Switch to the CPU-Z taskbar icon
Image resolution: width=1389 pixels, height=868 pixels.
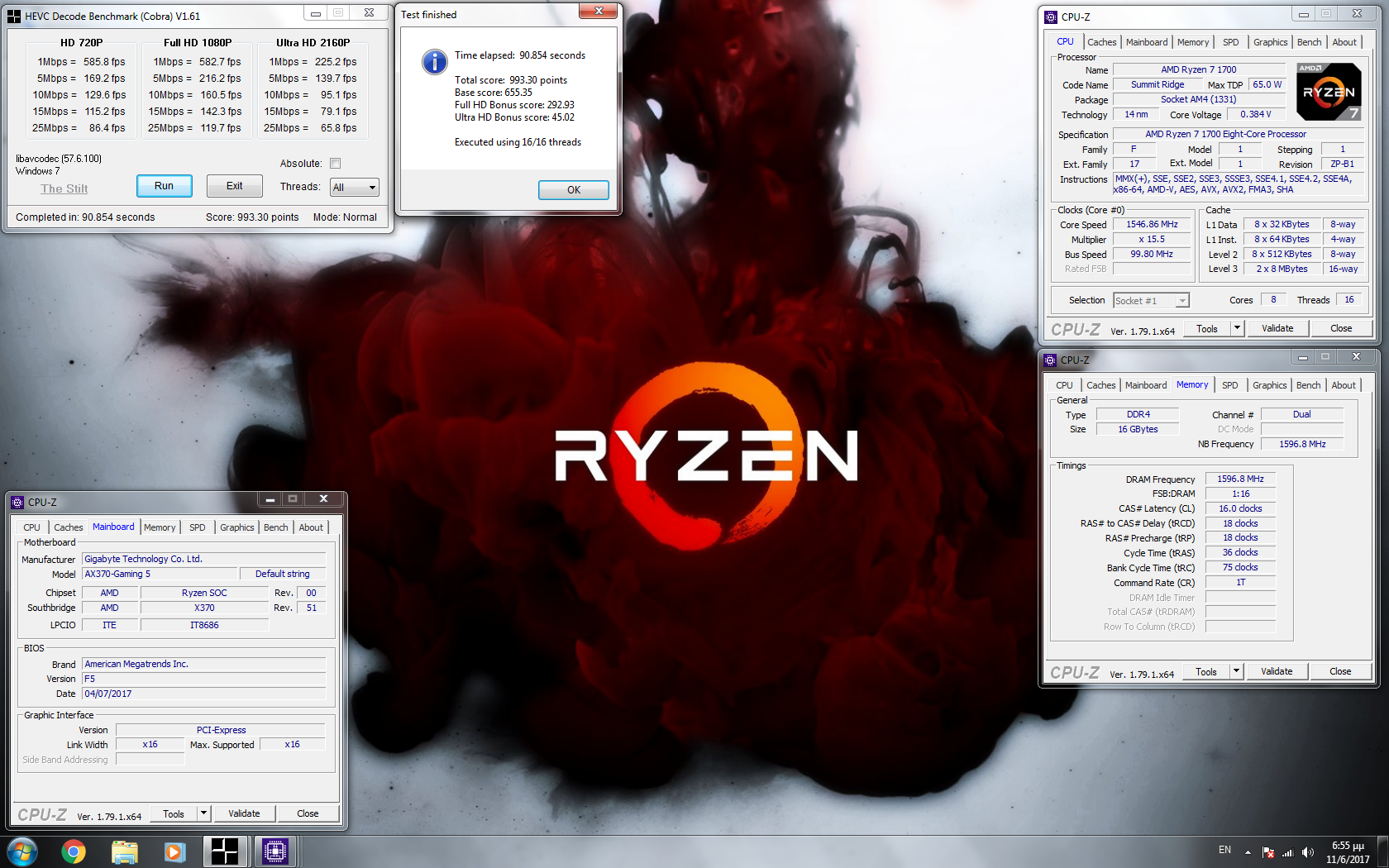[x=275, y=851]
